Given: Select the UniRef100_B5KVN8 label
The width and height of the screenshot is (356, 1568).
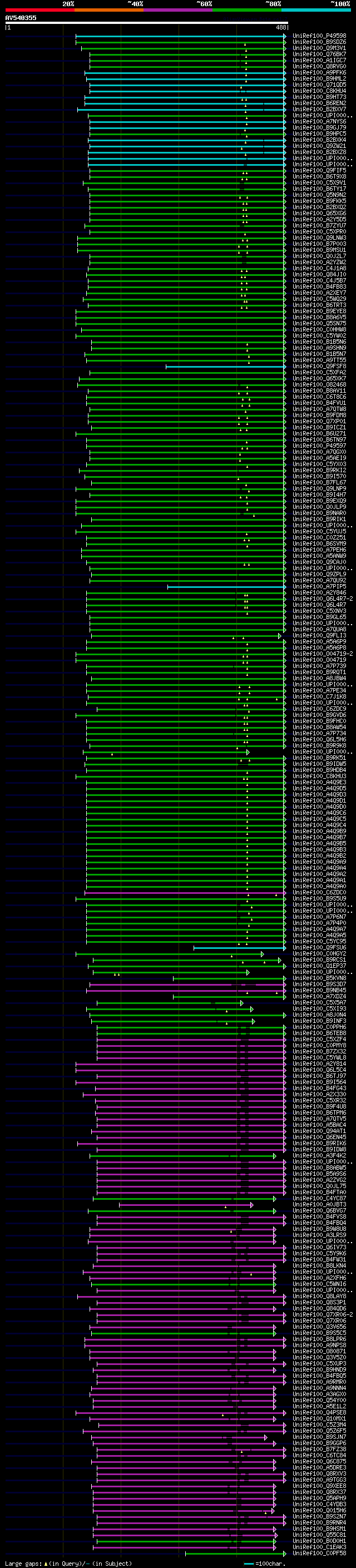Looking at the screenshot, I should pos(319,978).
